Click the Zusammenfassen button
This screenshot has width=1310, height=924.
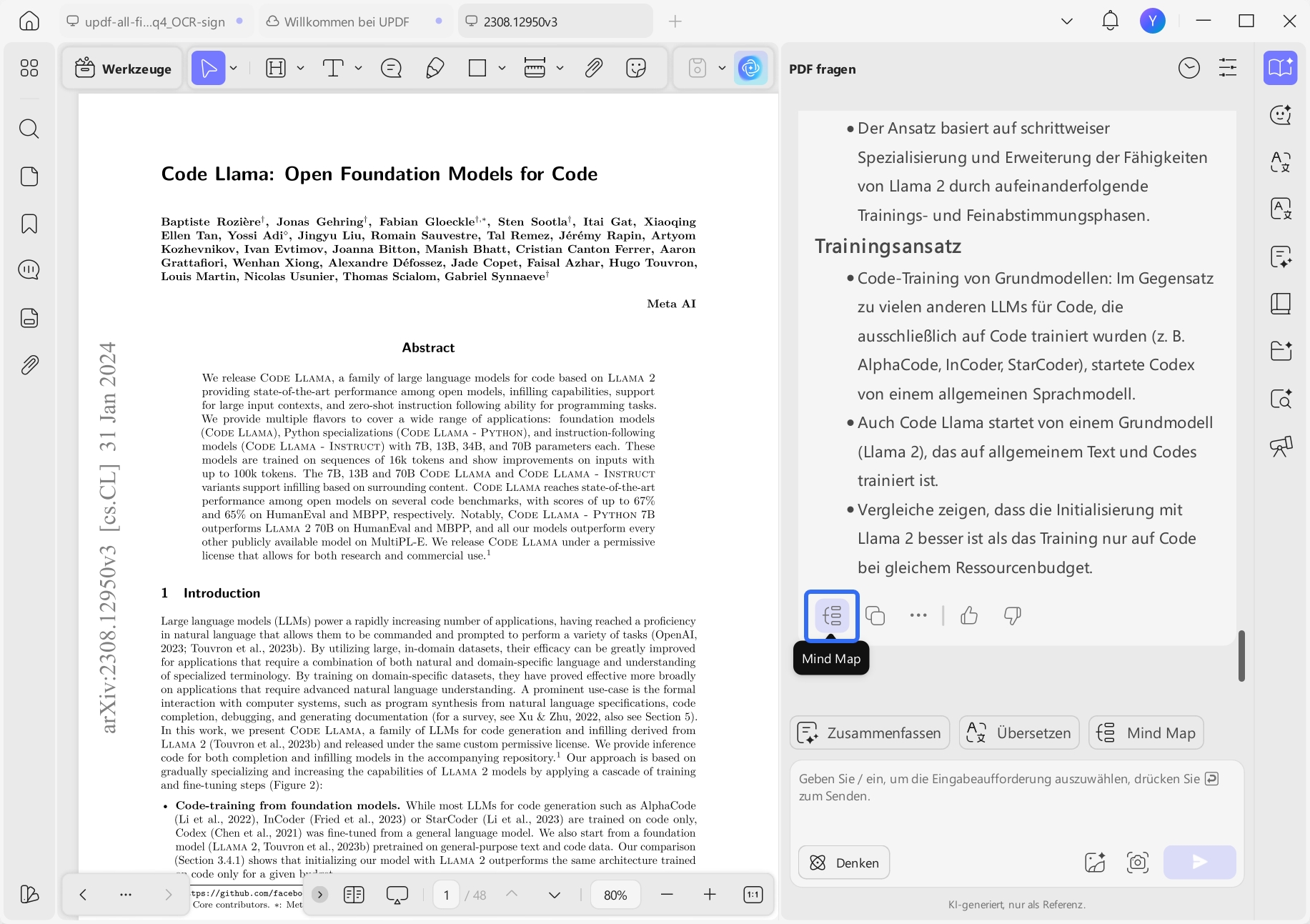[x=870, y=732]
